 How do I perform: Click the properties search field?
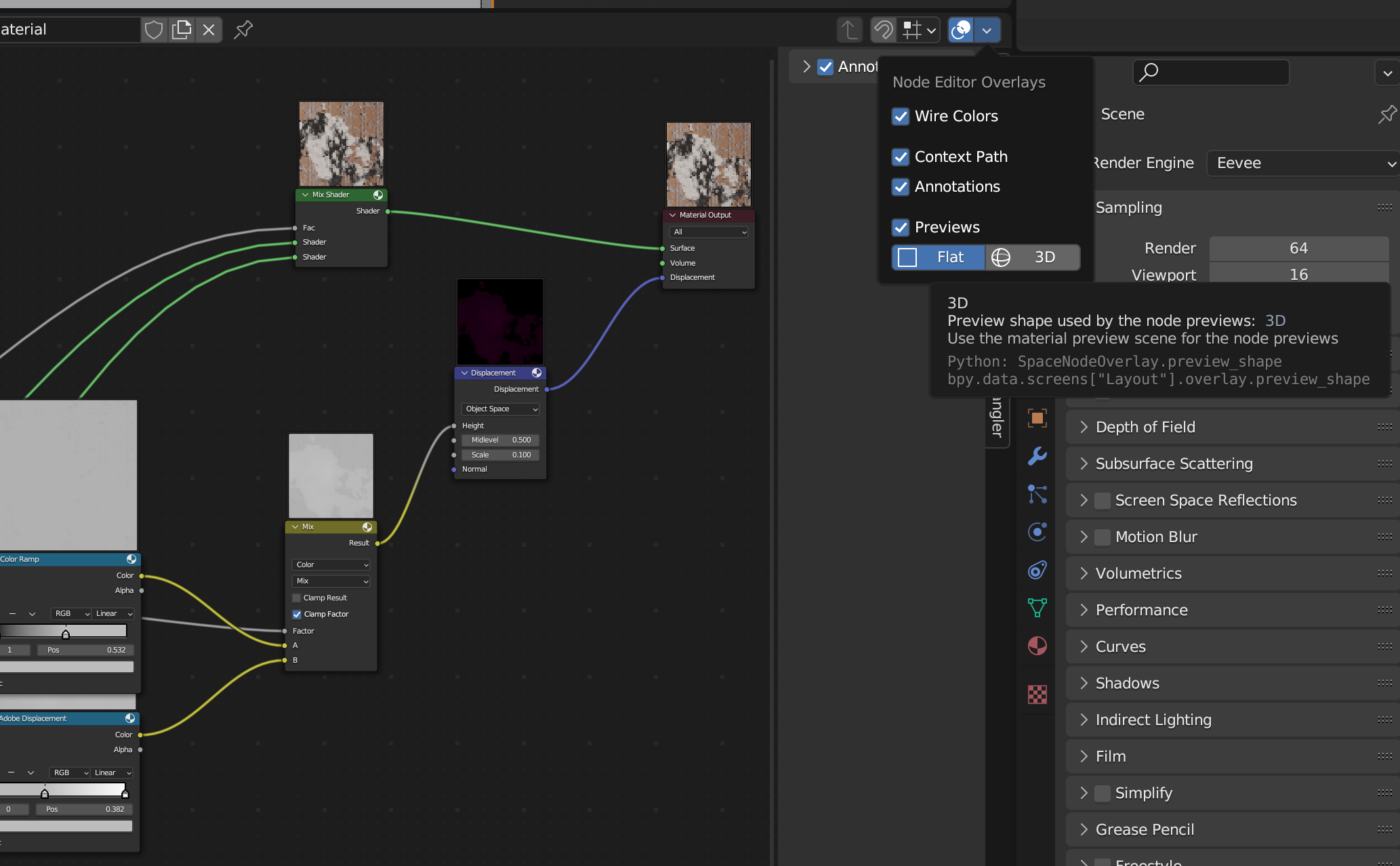[1211, 73]
